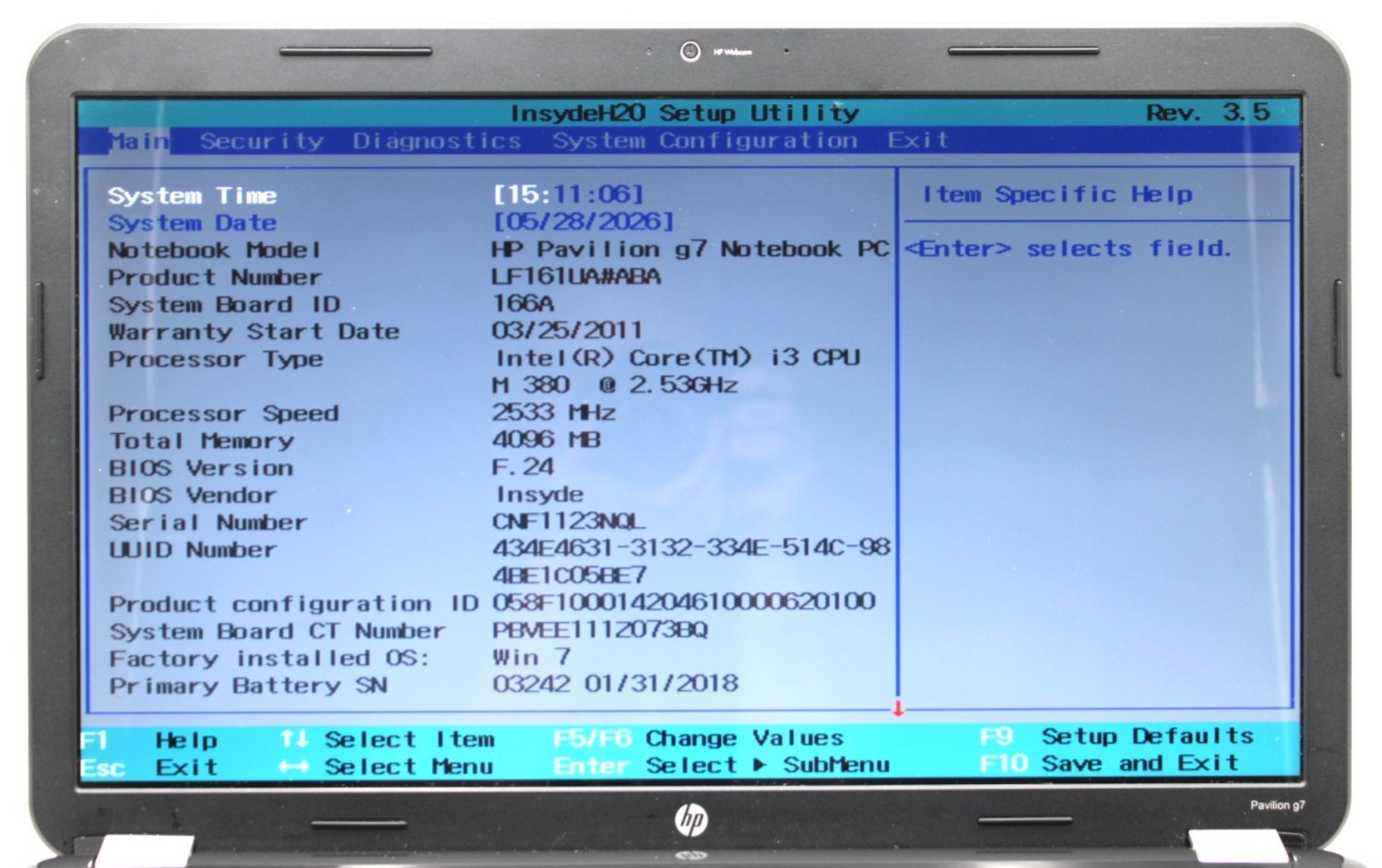Viewport: 1382px width, 868px height.
Task: Click the Product Number label
Action: [x=215, y=277]
